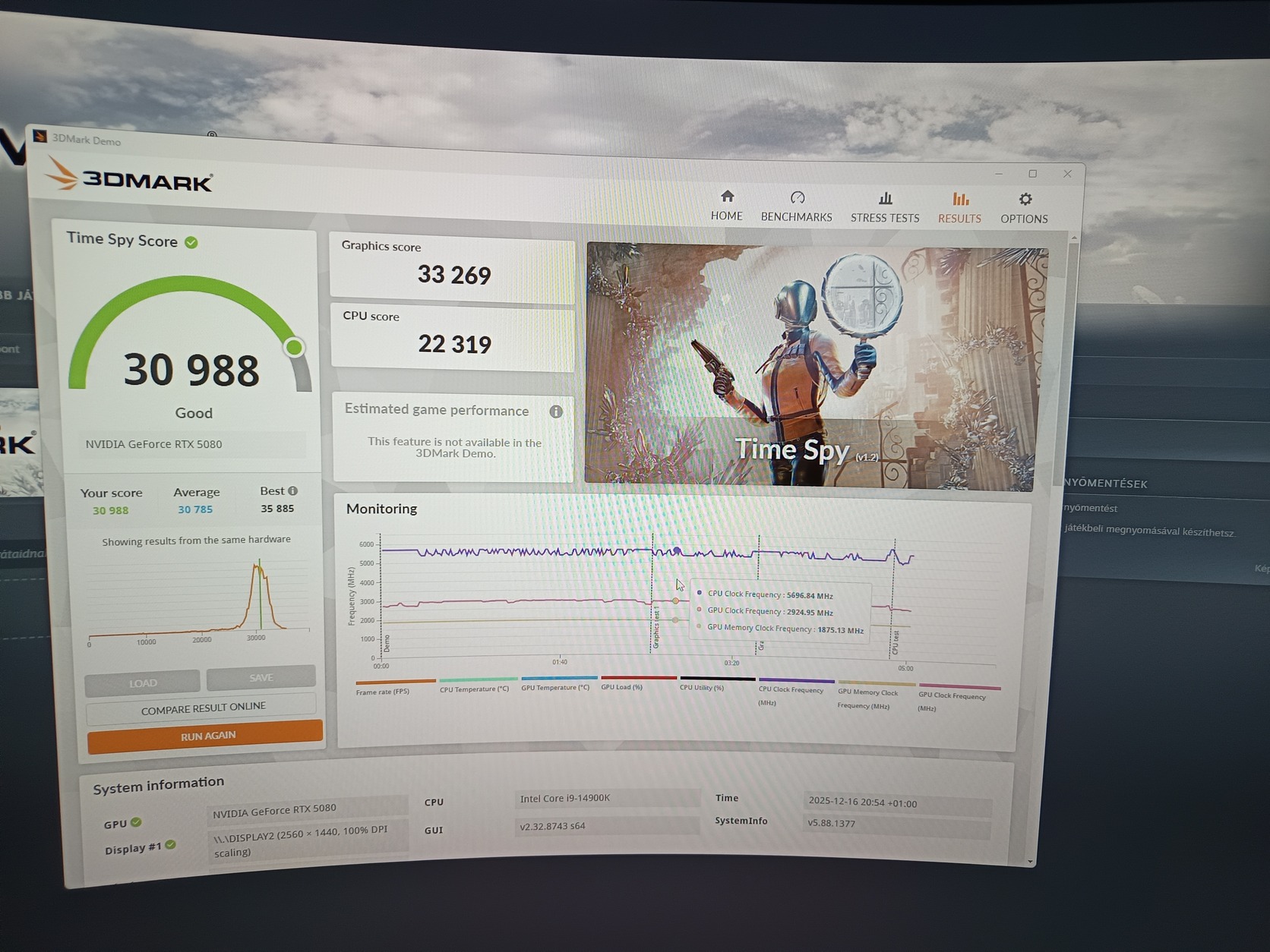
Task: Toggle the CPU Utility (%) legend item
Action: [x=717, y=683]
